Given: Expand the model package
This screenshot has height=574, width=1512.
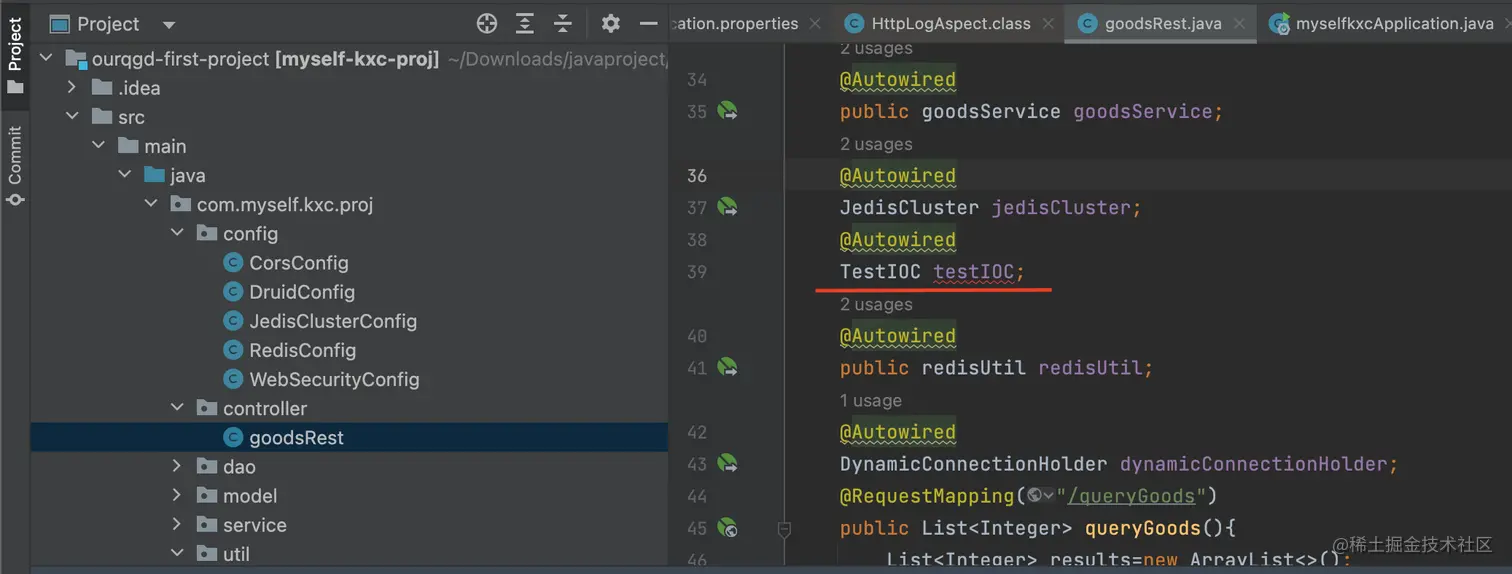Looking at the screenshot, I should point(177,495).
